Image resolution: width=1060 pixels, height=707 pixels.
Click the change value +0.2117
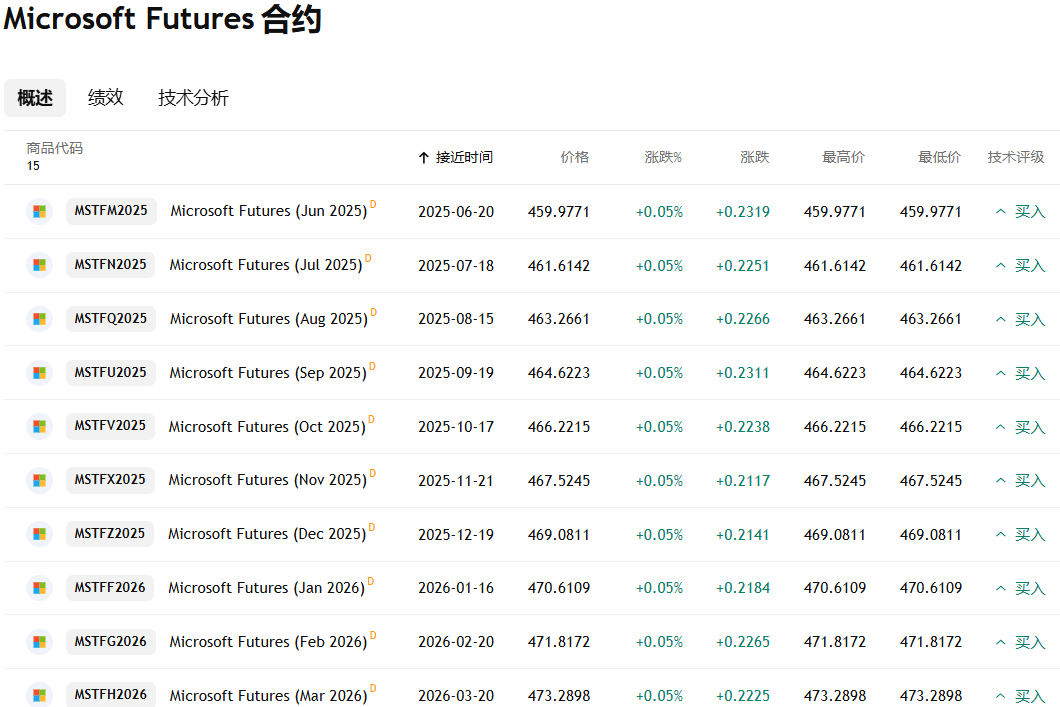743,481
